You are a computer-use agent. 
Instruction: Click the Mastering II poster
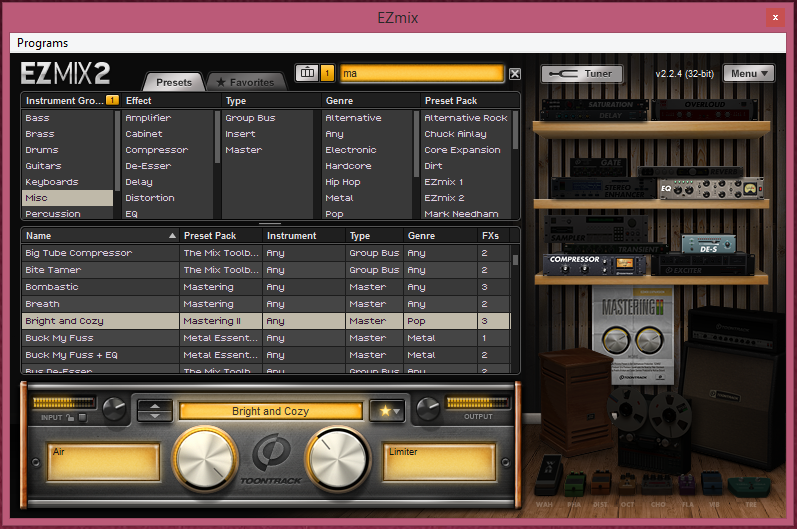633,335
